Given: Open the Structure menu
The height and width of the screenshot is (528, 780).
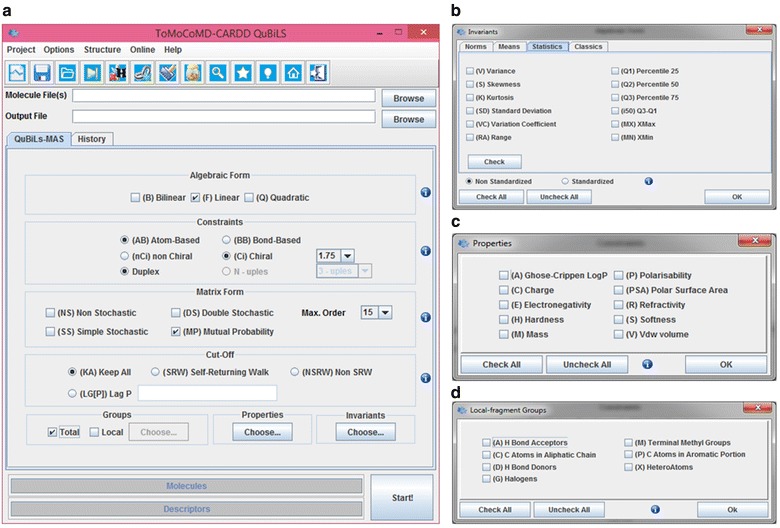Looking at the screenshot, I should (102, 50).
